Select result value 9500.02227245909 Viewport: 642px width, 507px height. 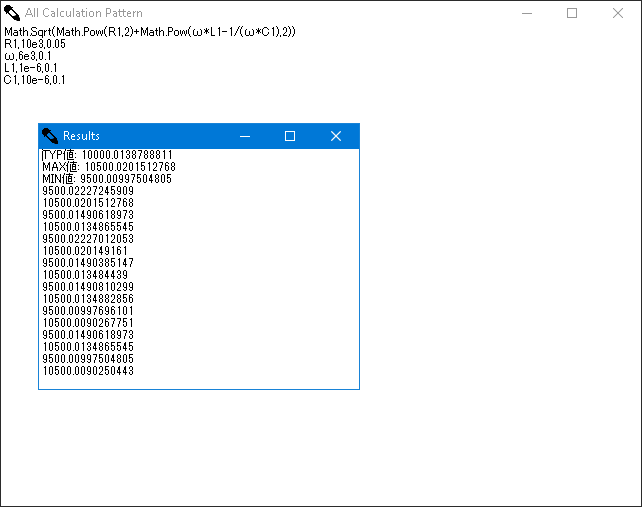tap(88, 191)
